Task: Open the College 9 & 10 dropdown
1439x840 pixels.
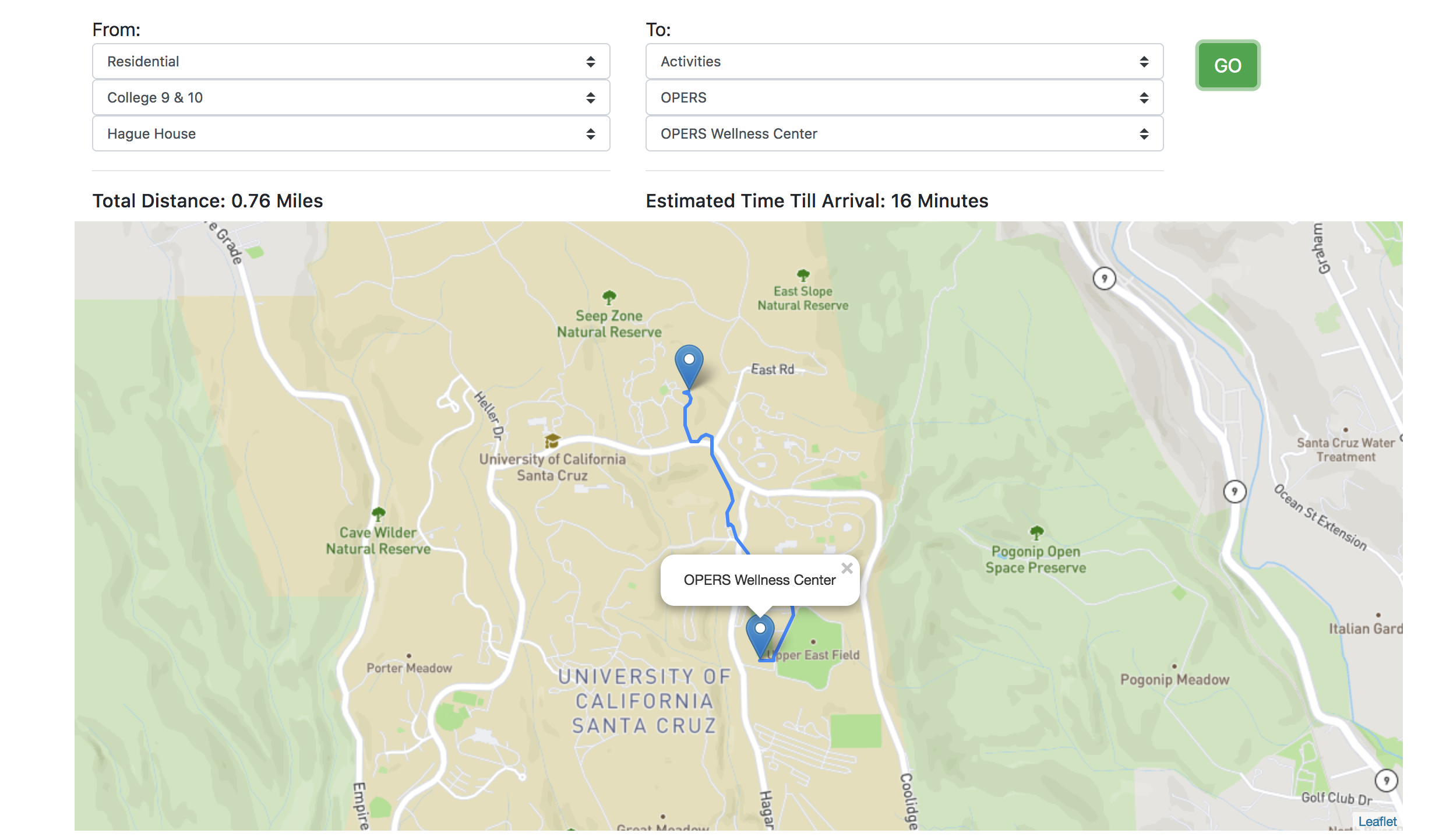Action: (x=351, y=97)
